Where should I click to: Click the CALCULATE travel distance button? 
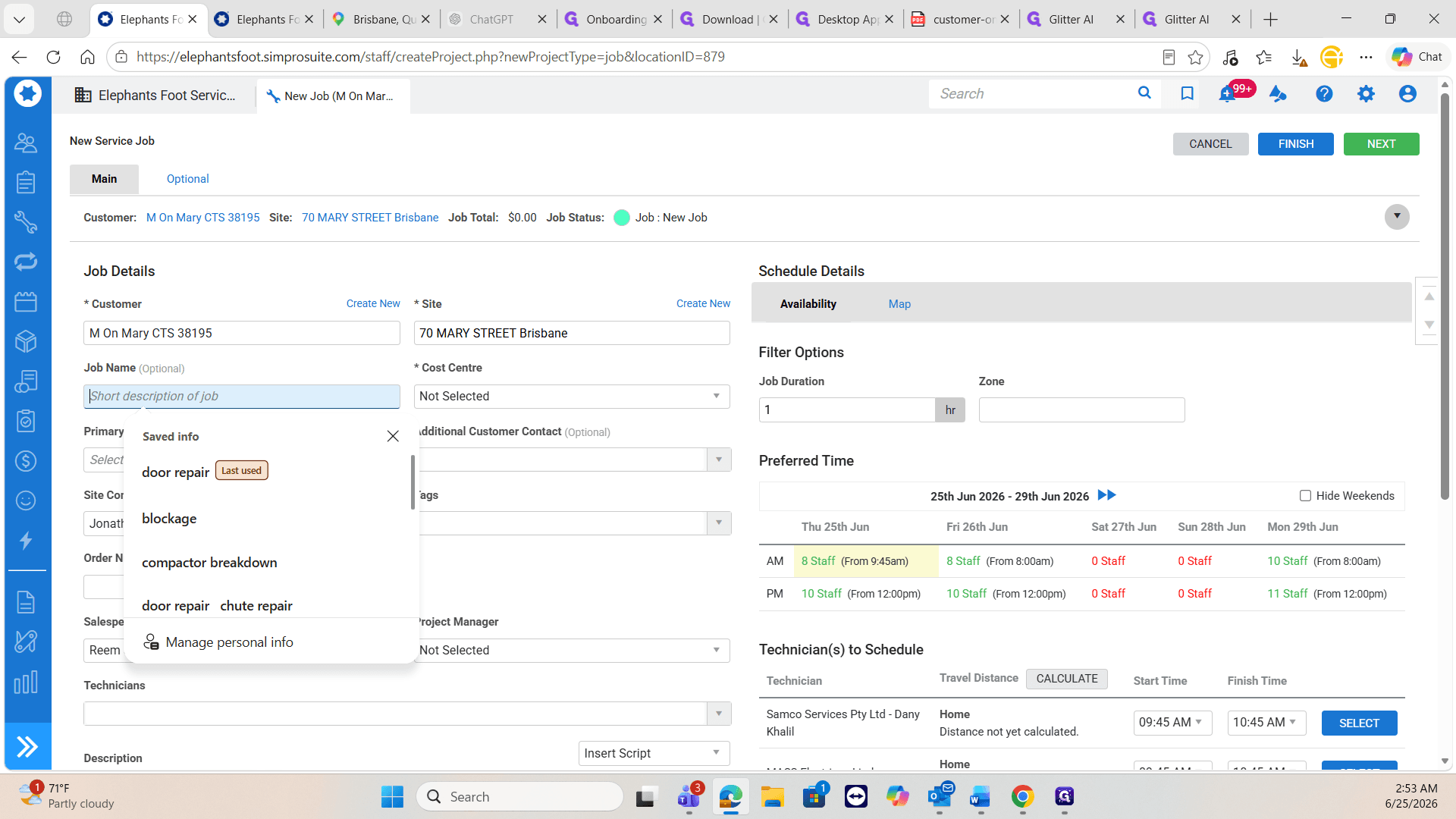coord(1066,679)
